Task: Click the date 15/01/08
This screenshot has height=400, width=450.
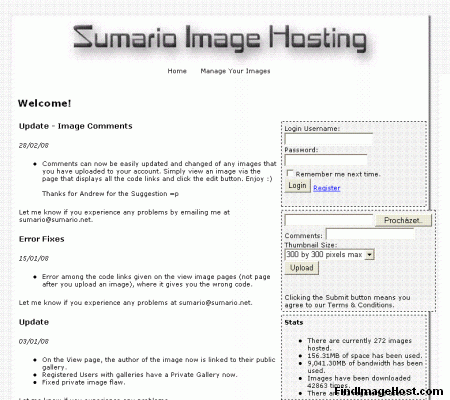Action: (34, 258)
